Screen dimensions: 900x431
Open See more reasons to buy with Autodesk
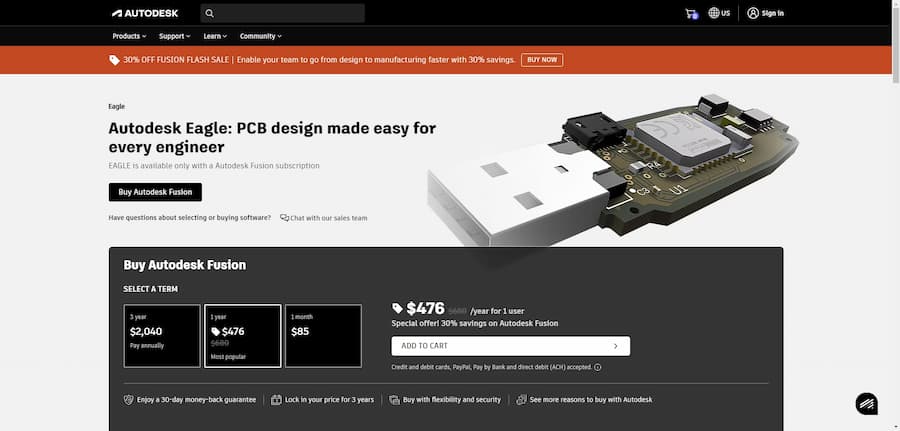(591, 399)
